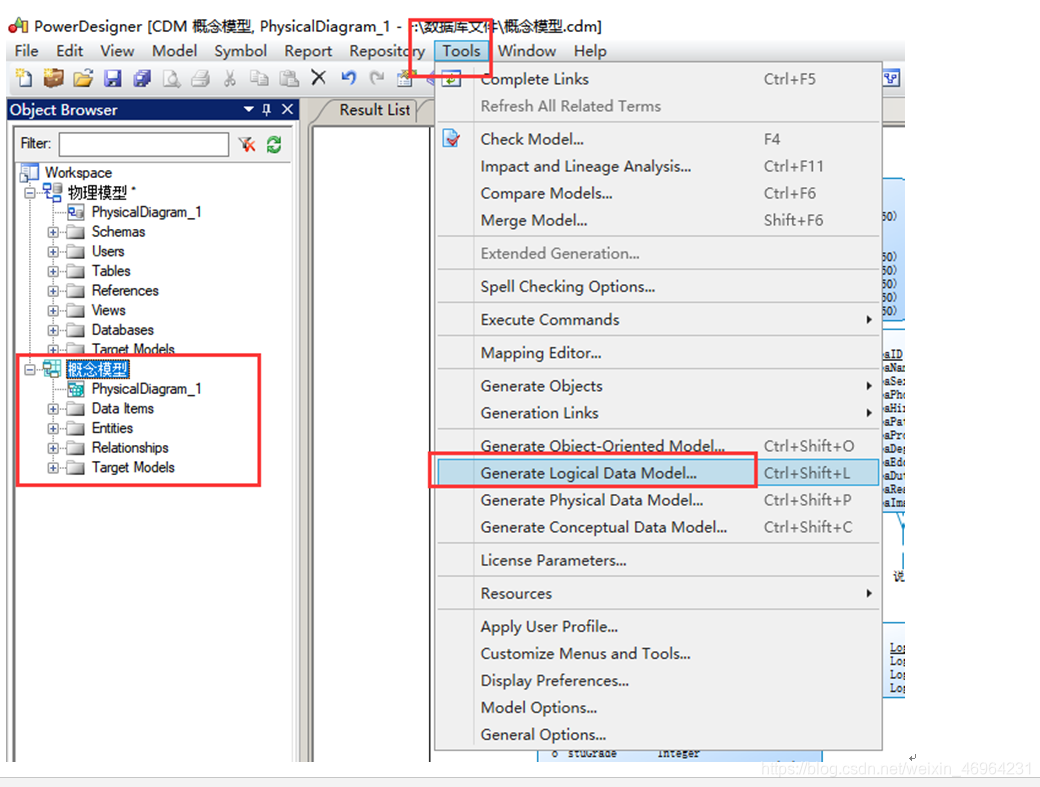Click the Undo arrow icon
This screenshot has width=1040, height=787.
348,78
